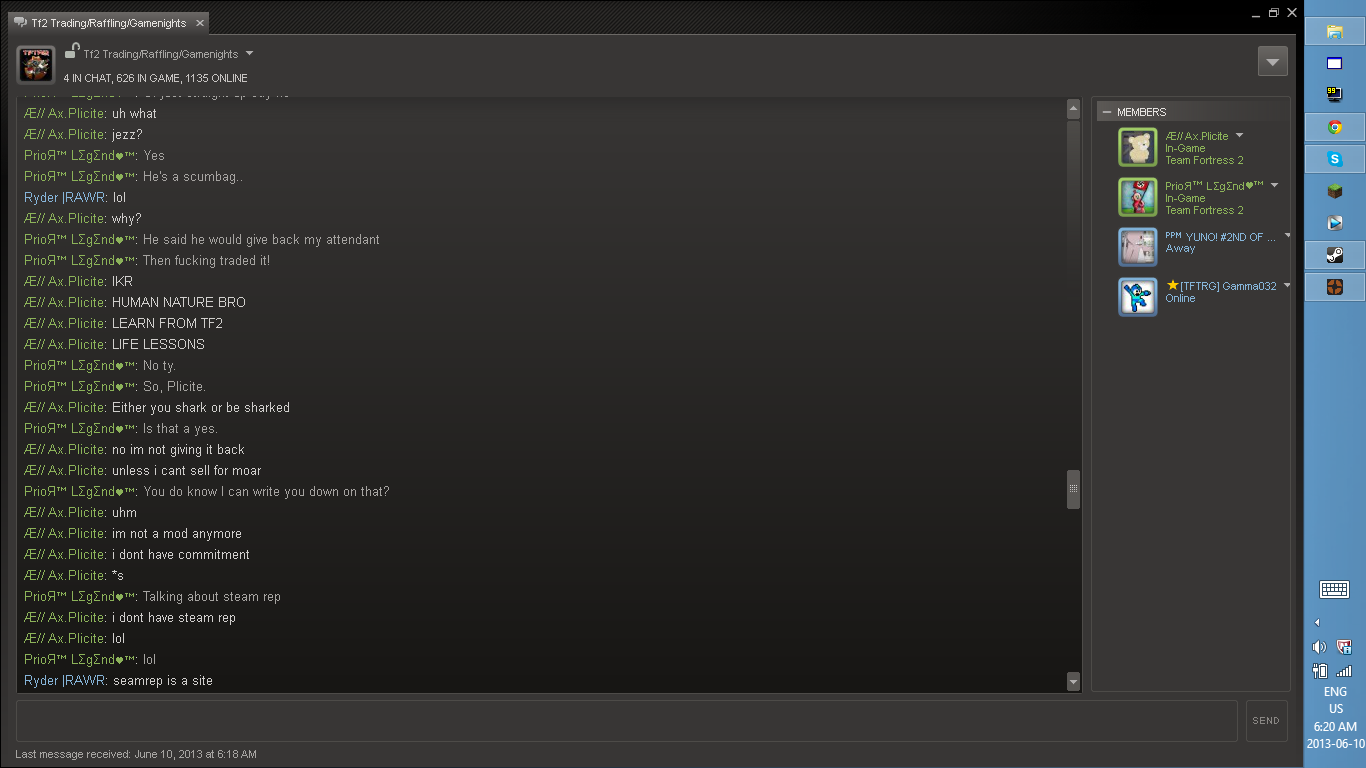Expand the dropdown beside Gamma032 member
This screenshot has height=768, width=1366.
coord(1286,285)
